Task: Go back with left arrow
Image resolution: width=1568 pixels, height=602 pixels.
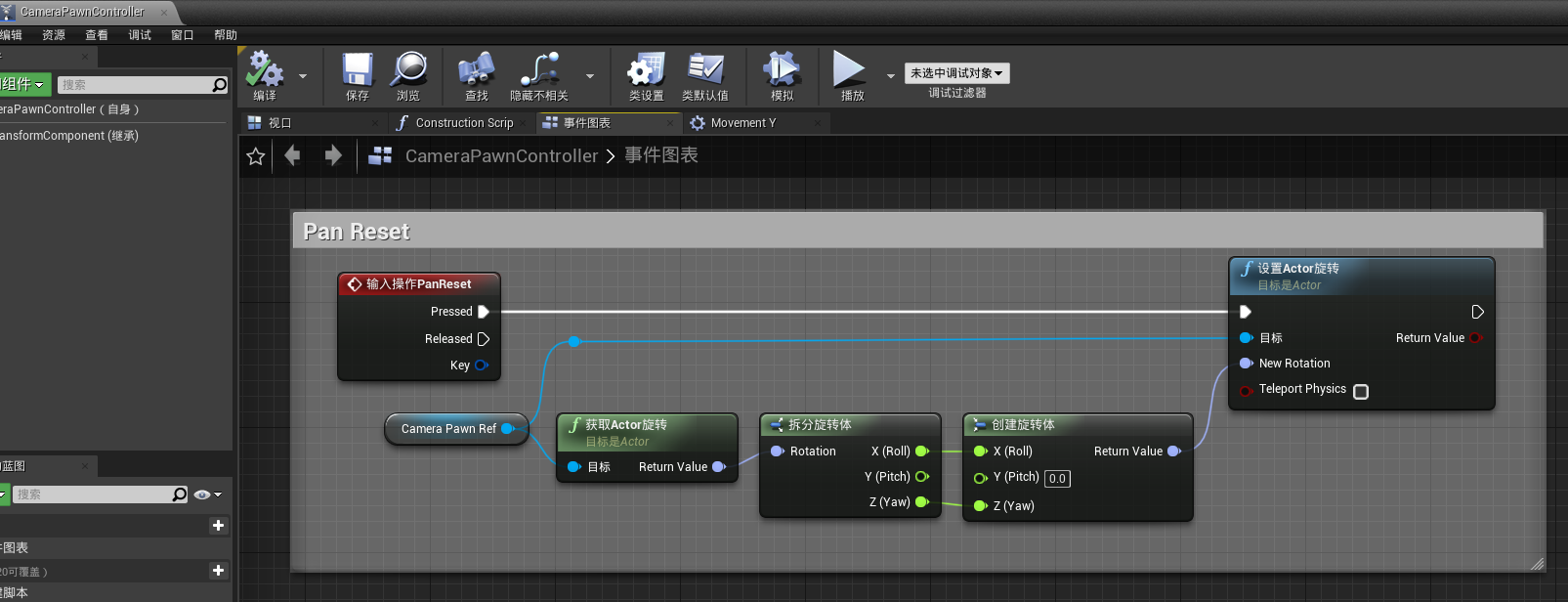Action: pyautogui.click(x=292, y=155)
